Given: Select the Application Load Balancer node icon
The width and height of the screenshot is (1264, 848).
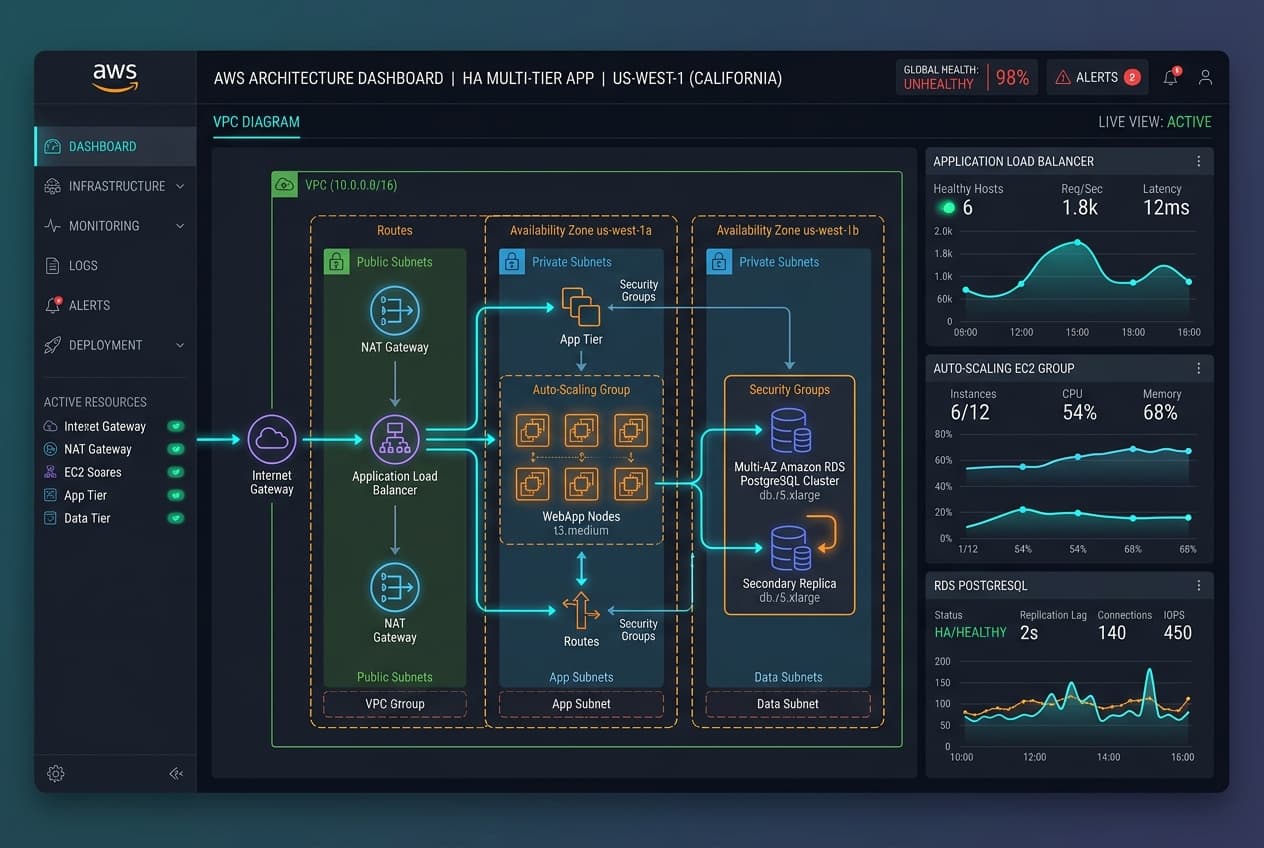Looking at the screenshot, I should [395, 439].
